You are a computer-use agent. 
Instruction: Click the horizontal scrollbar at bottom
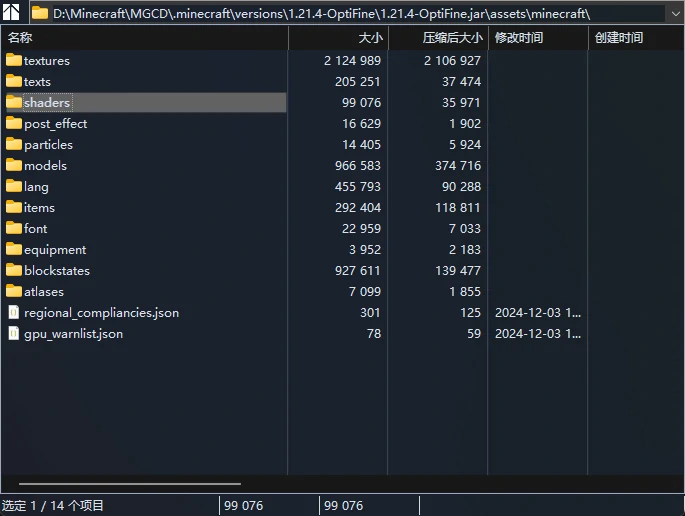coord(130,484)
